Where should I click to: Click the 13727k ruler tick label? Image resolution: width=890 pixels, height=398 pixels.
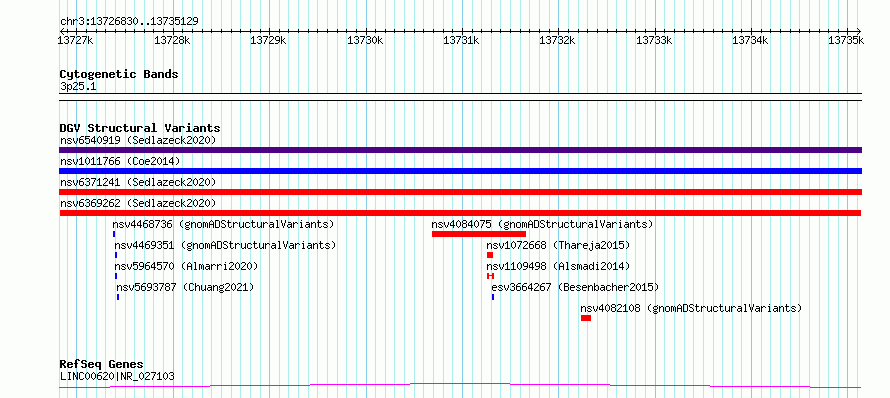pos(76,40)
